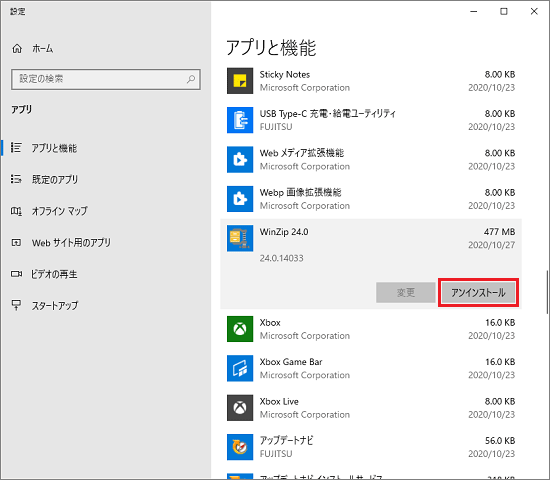Click the apps list vertical scrollbar
Image resolution: width=550 pixels, height=480 pixels.
(546, 292)
